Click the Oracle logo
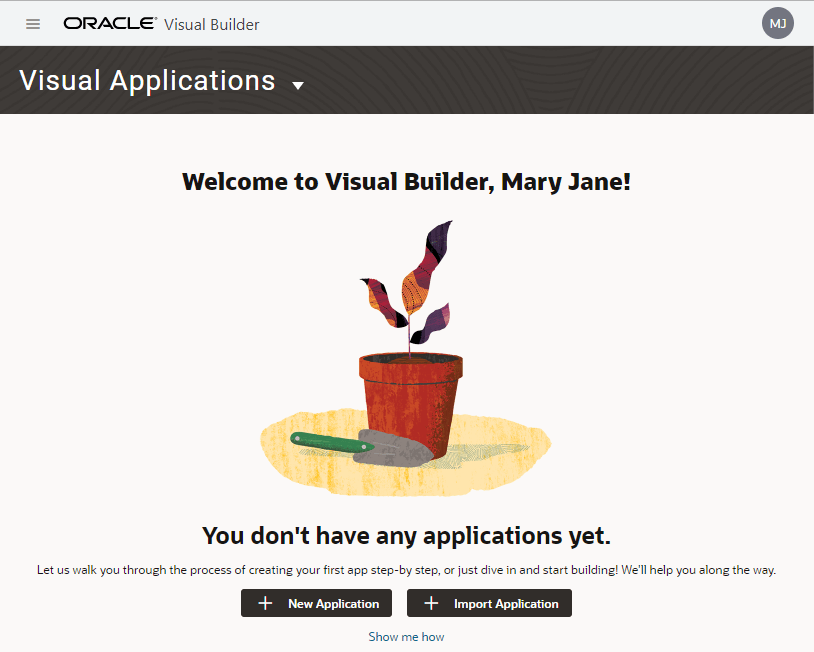The width and height of the screenshot is (814, 652). (110, 23)
